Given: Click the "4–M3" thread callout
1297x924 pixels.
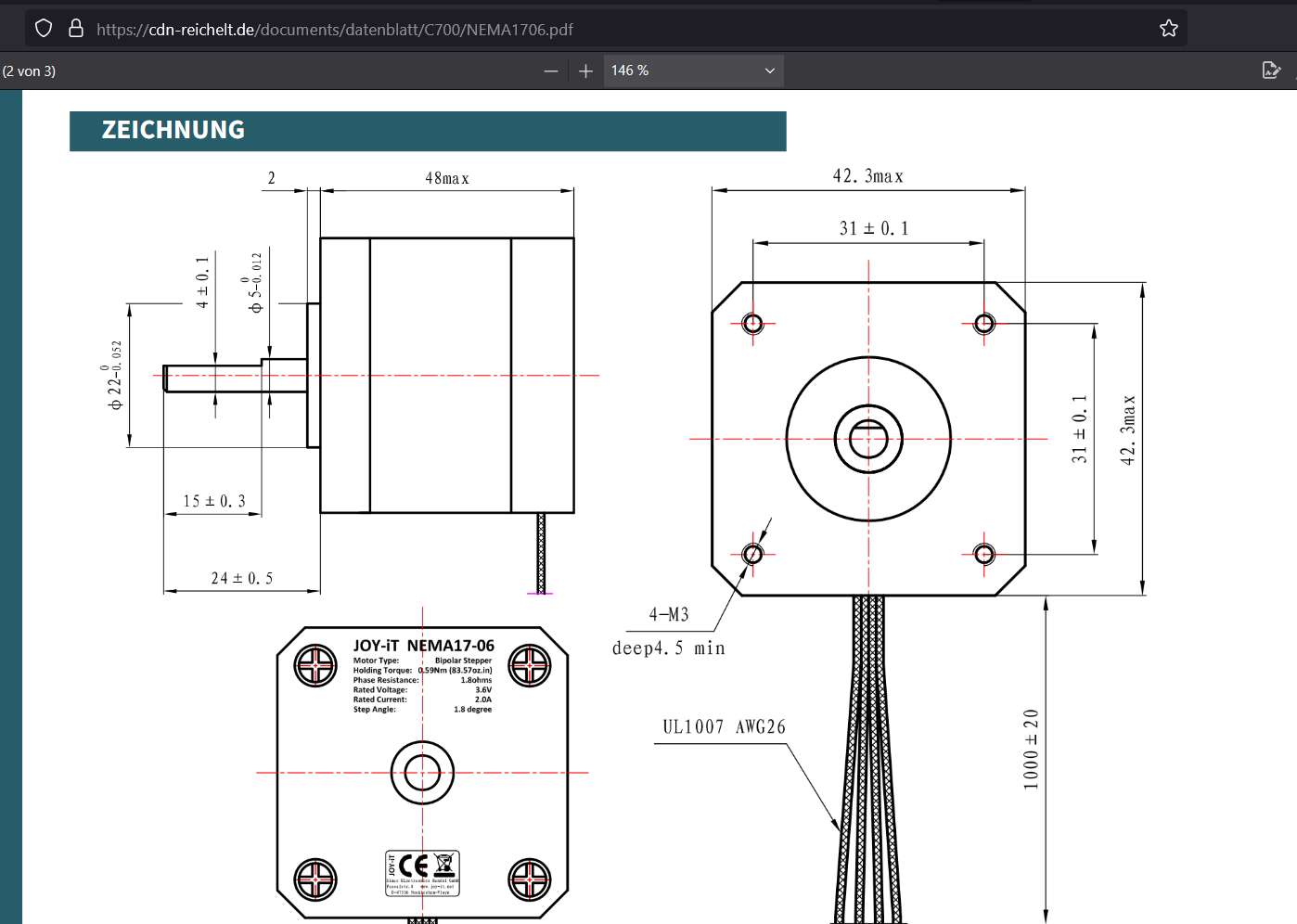Looking at the screenshot, I should (x=669, y=614).
